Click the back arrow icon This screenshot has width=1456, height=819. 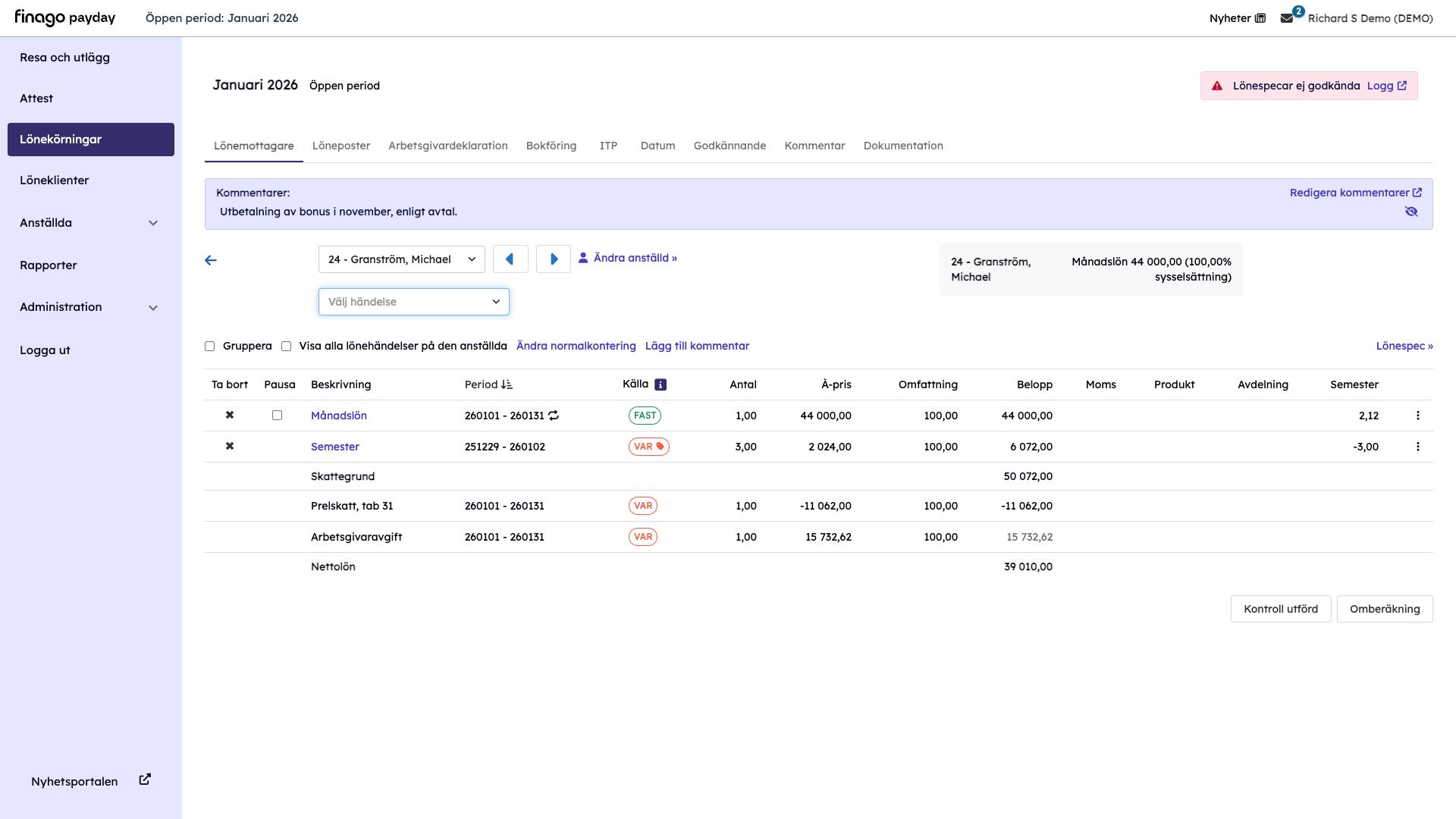coord(211,260)
